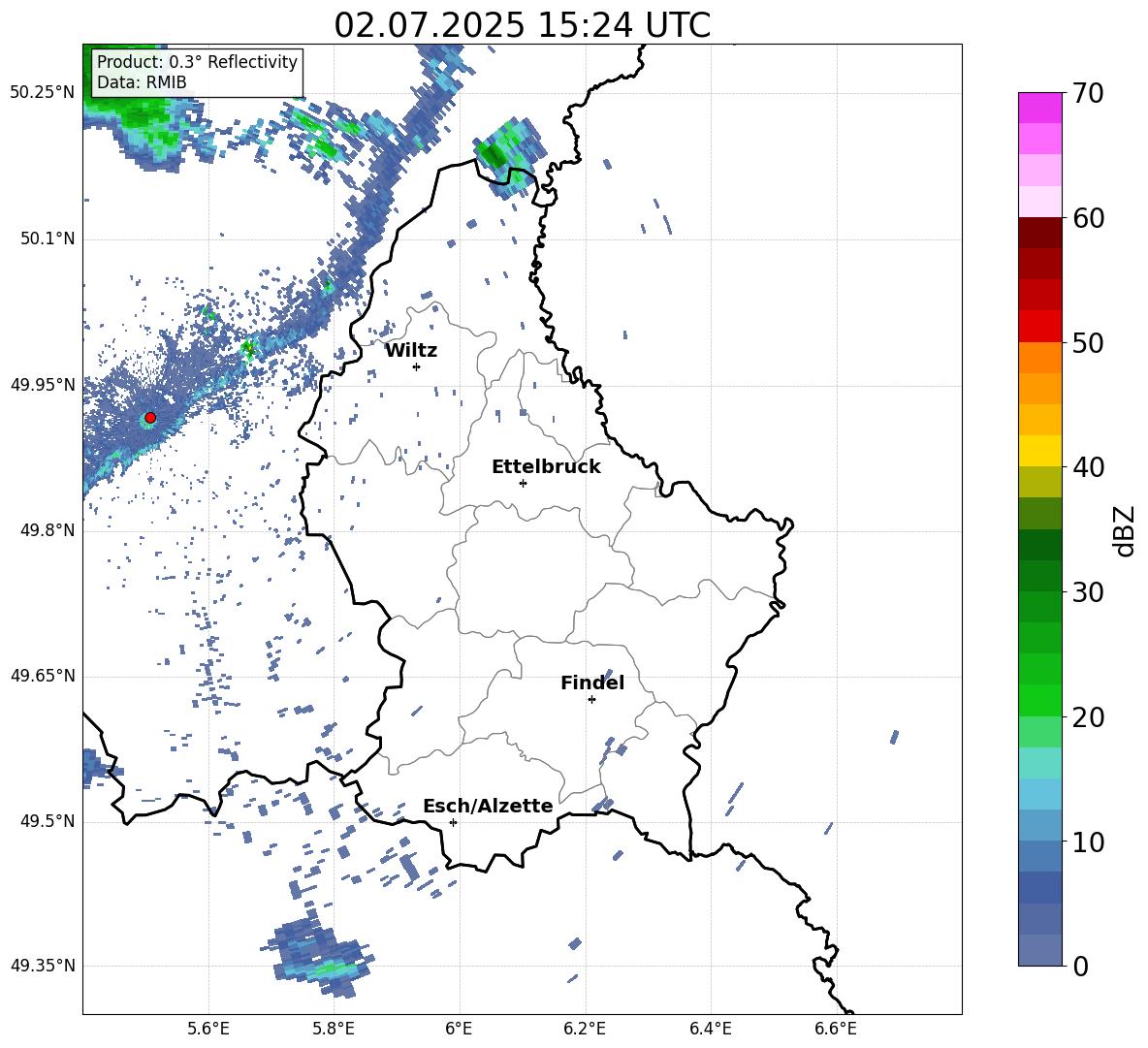This screenshot has height=1048, width=1148.
Task: Click the 49.5°N latitude label
Action: coord(47,821)
